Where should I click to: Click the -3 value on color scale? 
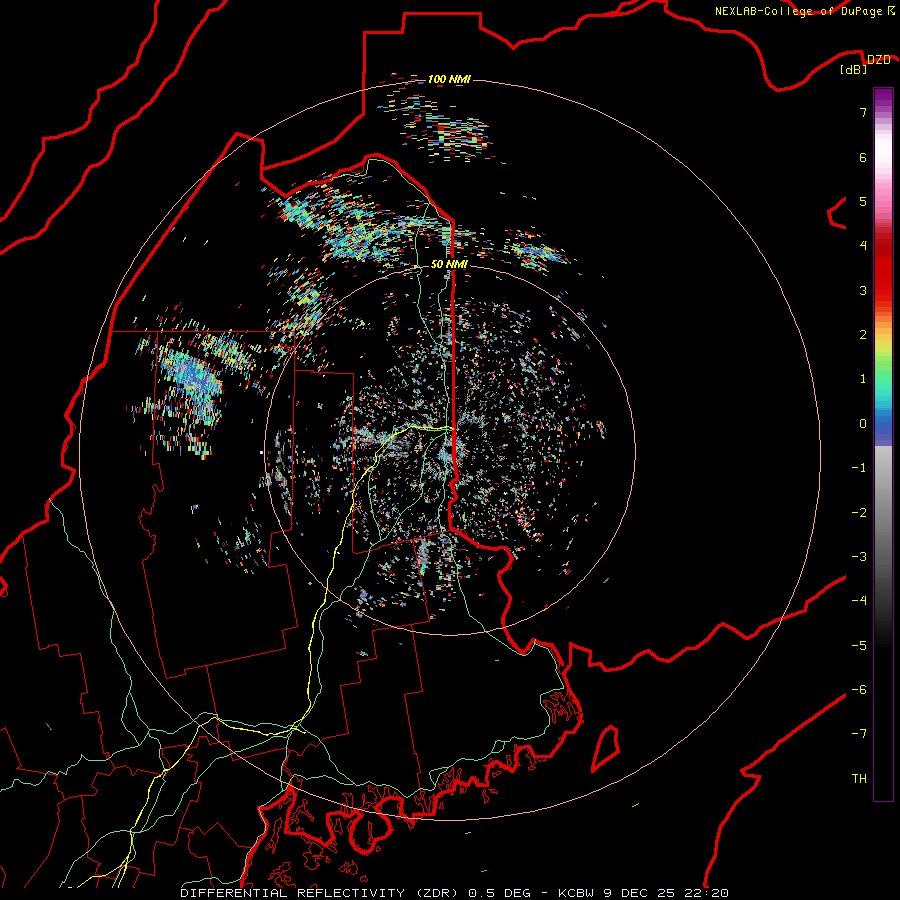pyautogui.click(x=859, y=557)
